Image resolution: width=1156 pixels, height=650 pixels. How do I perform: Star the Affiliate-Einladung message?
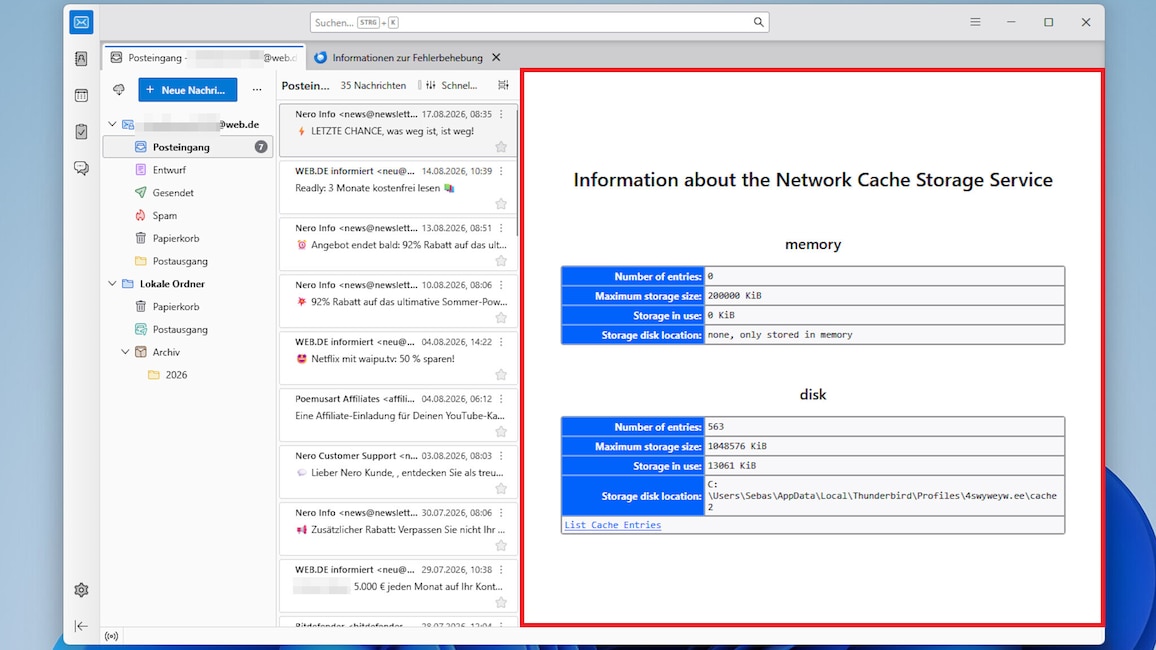click(x=501, y=431)
